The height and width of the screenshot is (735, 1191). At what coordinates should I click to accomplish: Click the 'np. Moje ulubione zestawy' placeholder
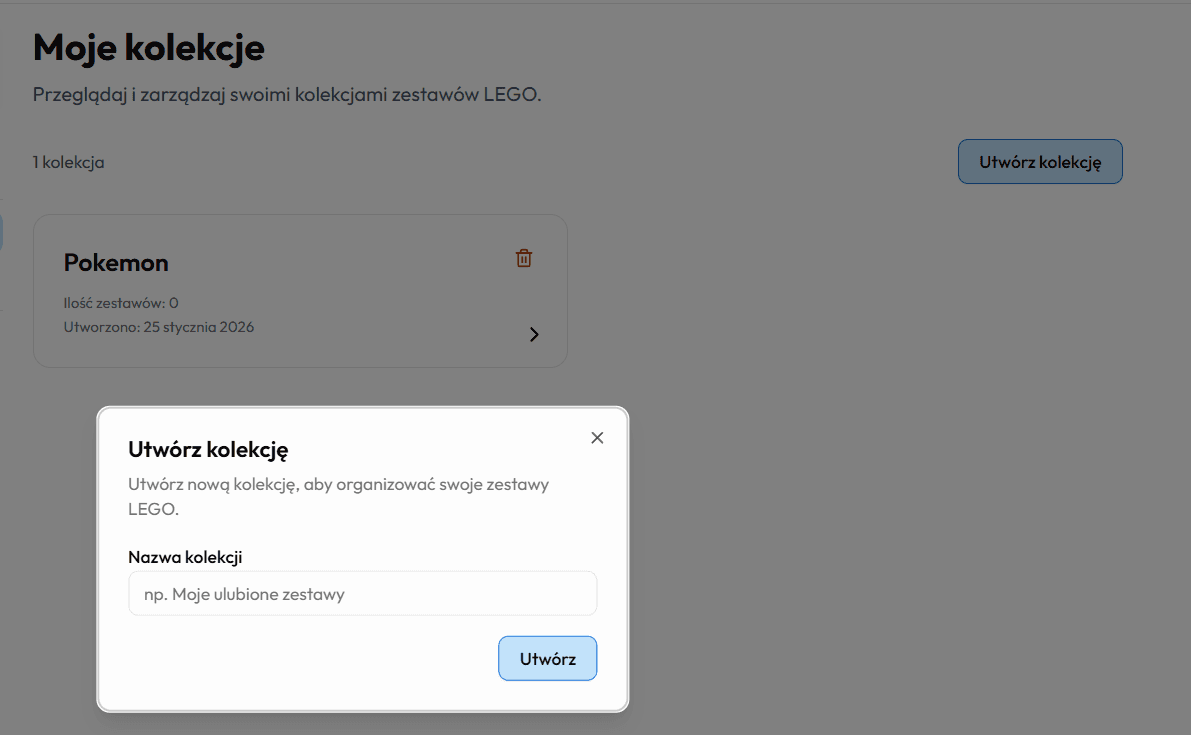point(244,594)
